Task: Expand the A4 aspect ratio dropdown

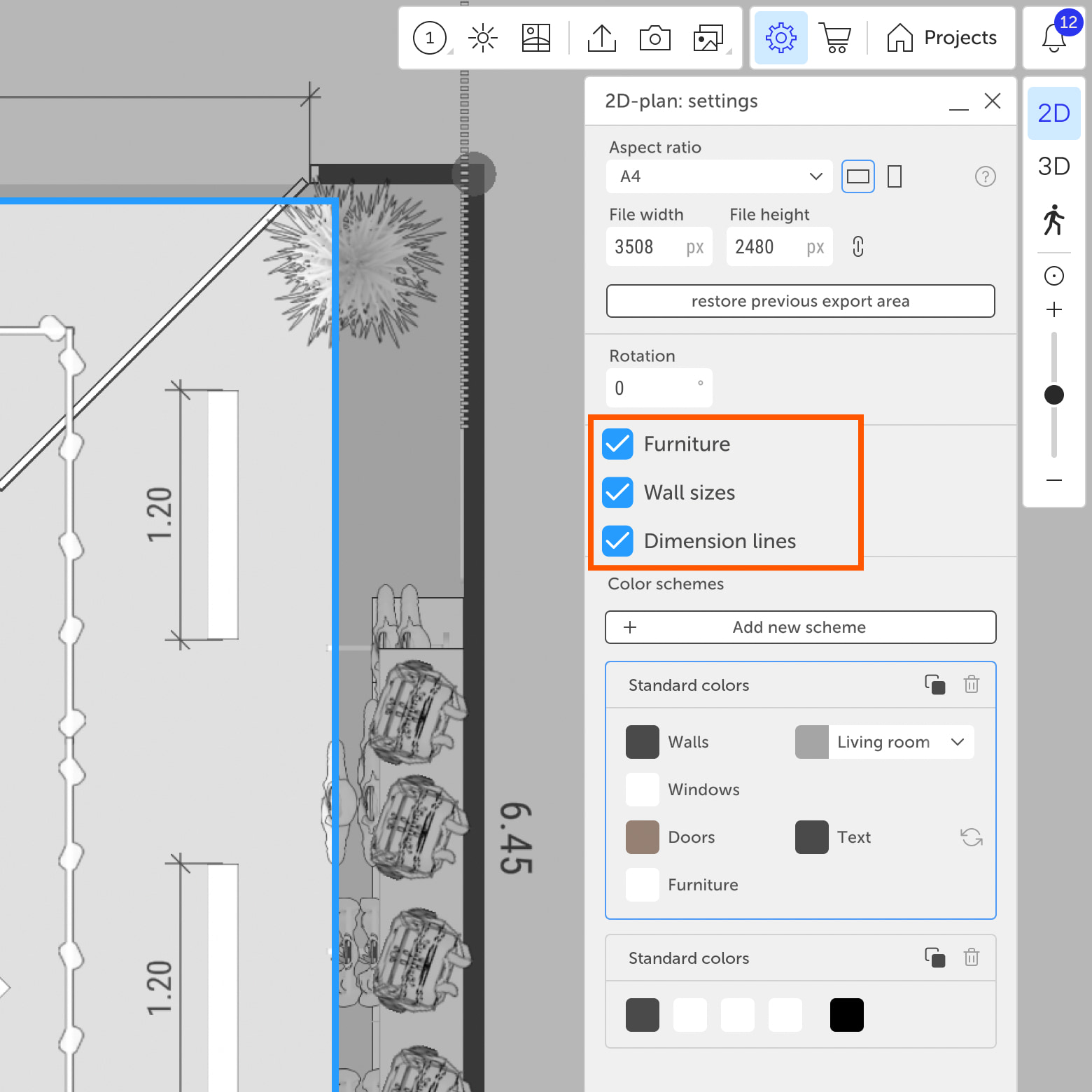Action: click(x=719, y=176)
